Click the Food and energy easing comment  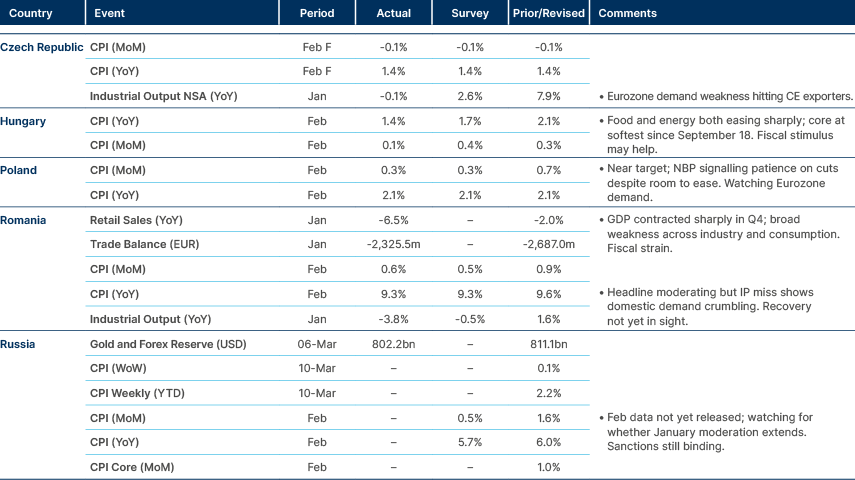(722, 135)
